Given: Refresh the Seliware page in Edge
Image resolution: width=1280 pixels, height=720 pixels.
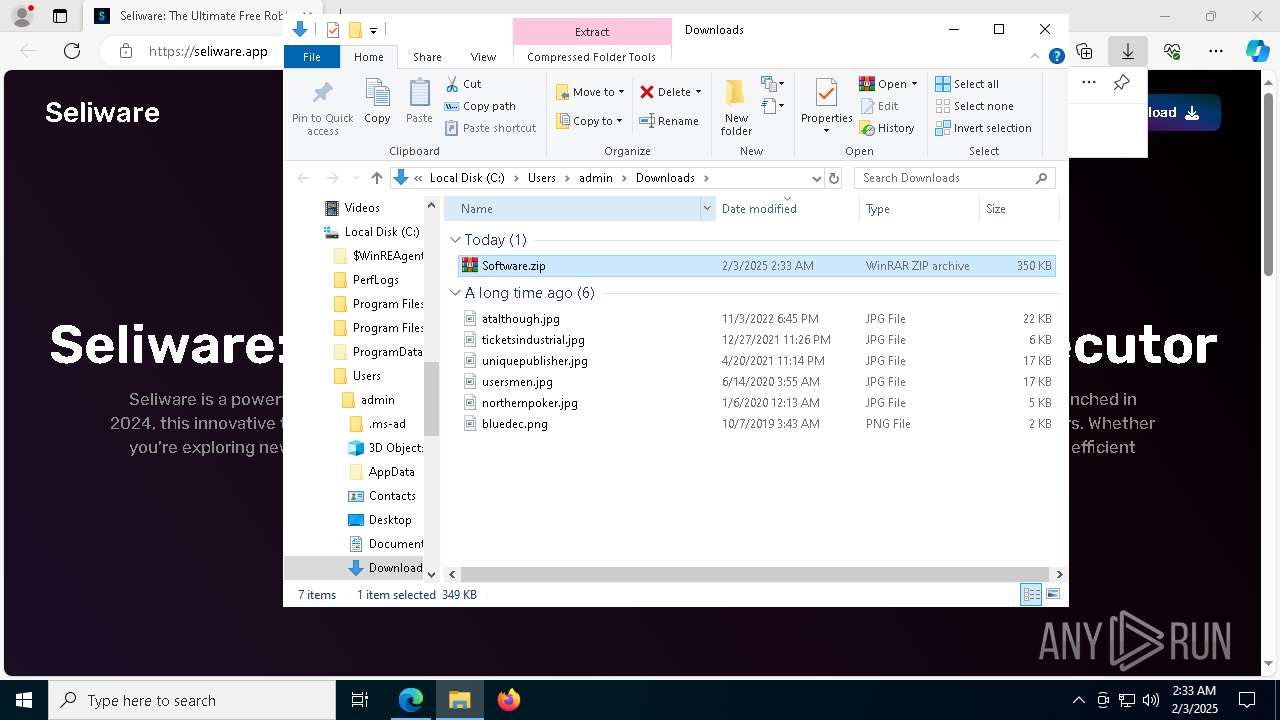Looking at the screenshot, I should (x=72, y=51).
